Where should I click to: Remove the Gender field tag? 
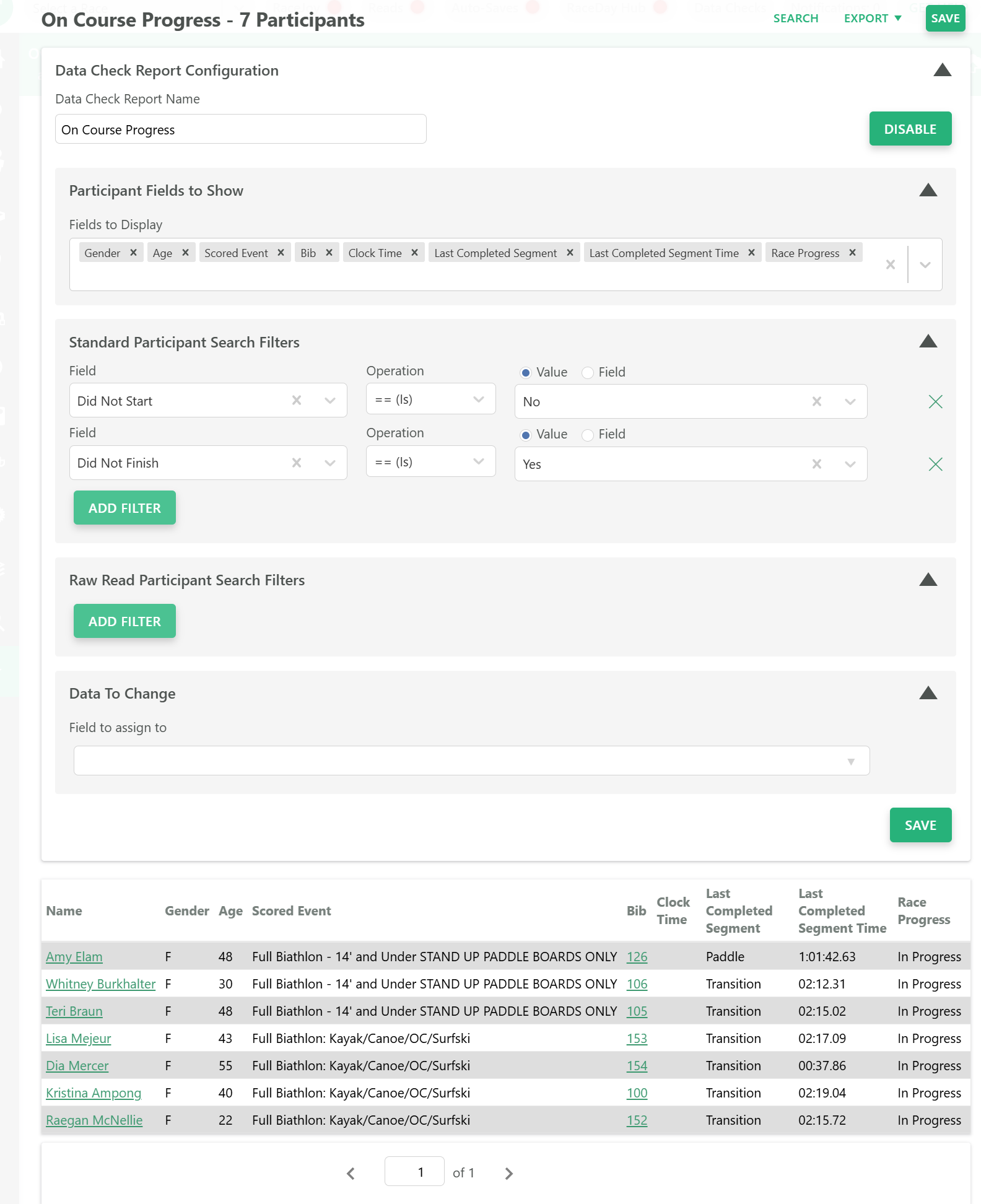tap(133, 253)
